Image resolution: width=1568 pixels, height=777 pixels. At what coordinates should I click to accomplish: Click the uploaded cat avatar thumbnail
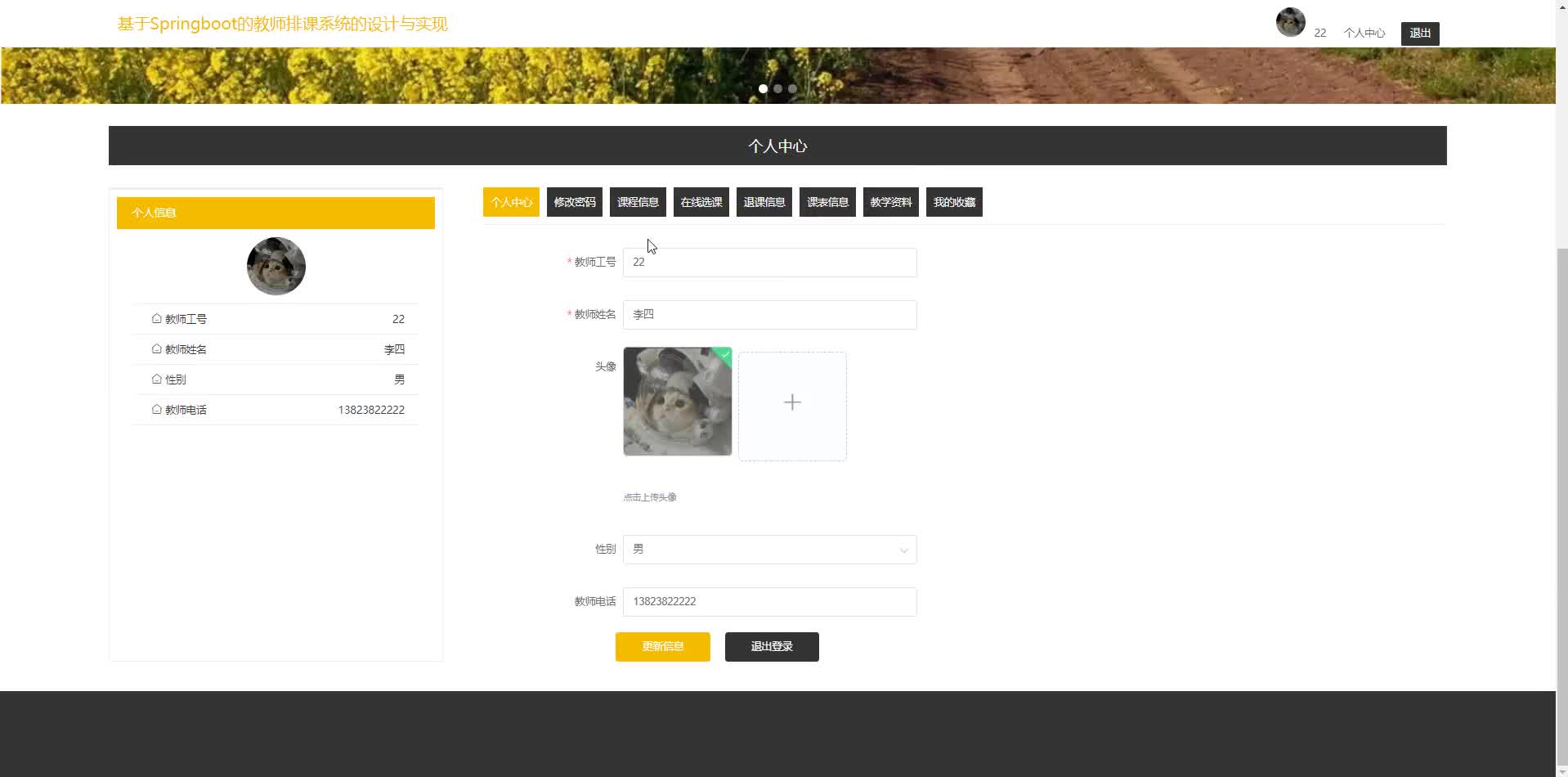678,402
